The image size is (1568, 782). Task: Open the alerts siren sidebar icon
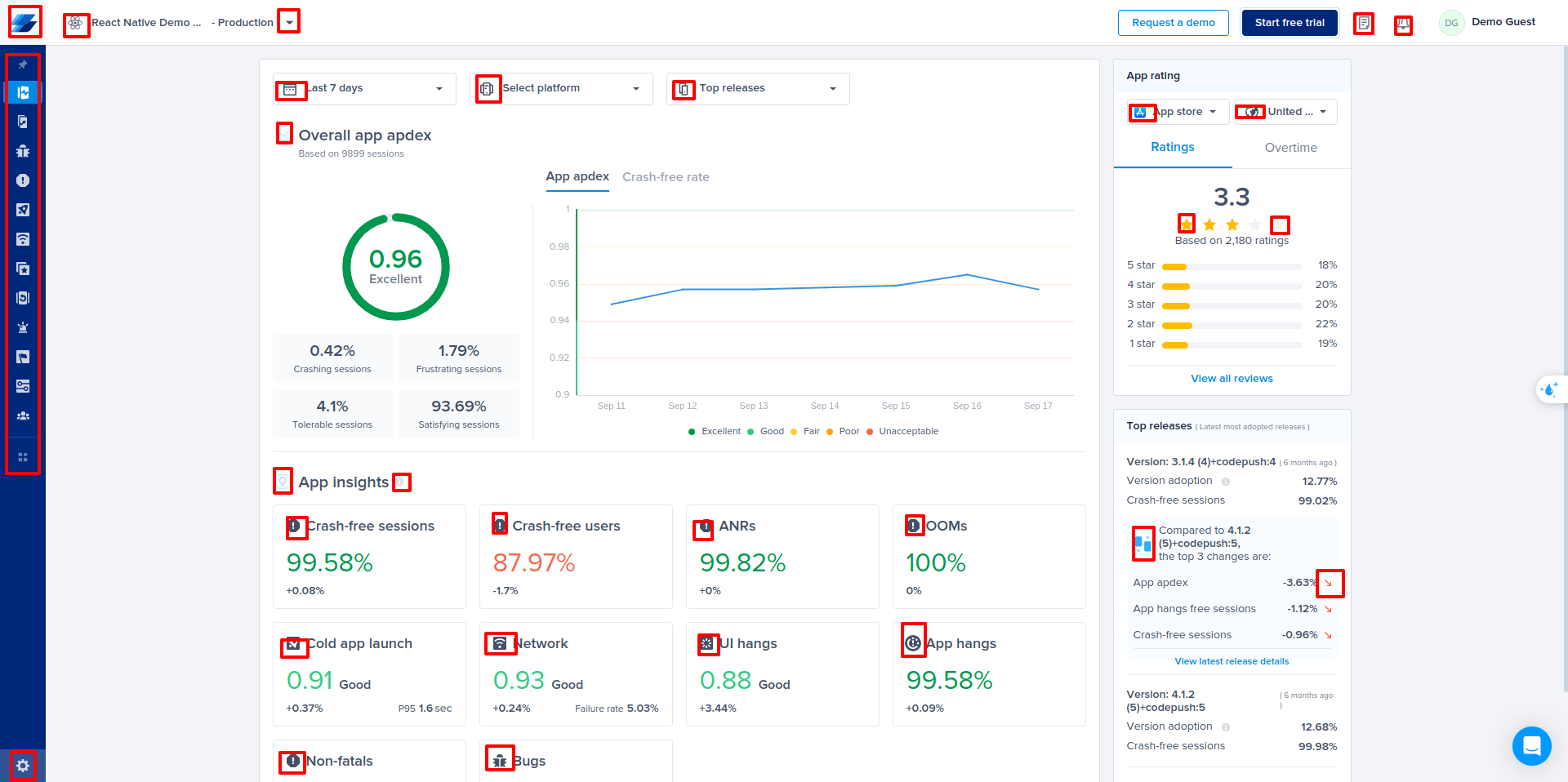click(x=23, y=327)
